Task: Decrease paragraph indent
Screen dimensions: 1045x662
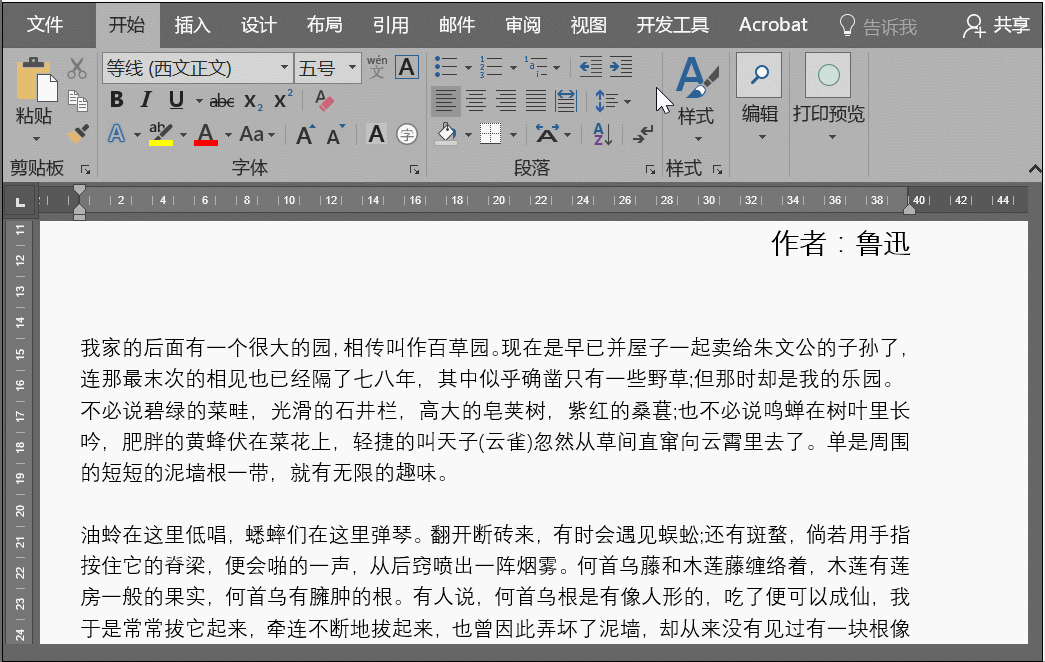Action: [x=590, y=67]
